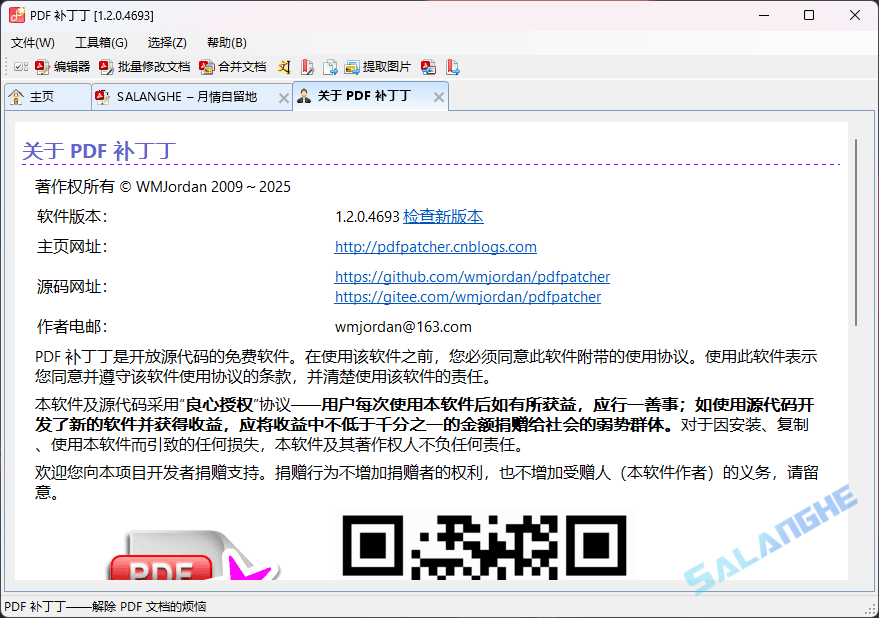This screenshot has height=618, width=879.
Task: Toggle the checkbox icon at toolbar's left end
Action: click(20, 66)
